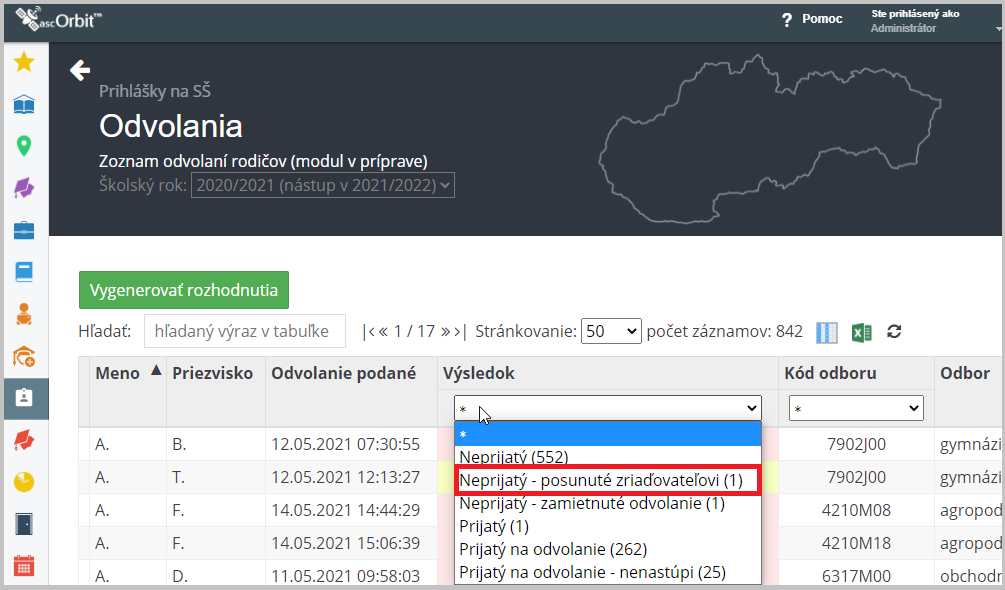Open the orange student-at-desk sidebar icon
The height and width of the screenshot is (590, 1005).
pyautogui.click(x=24, y=314)
